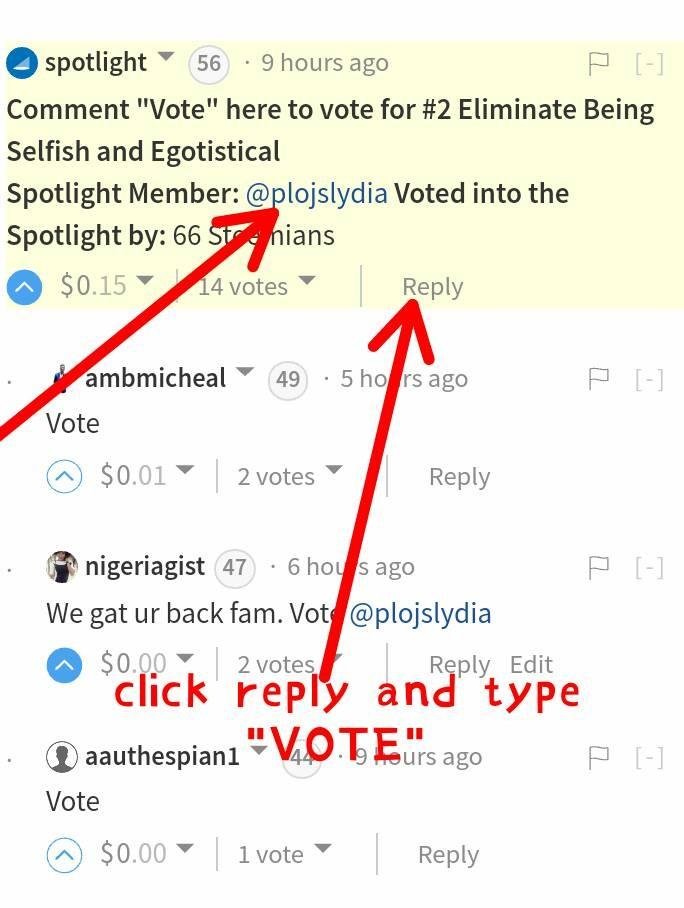
Task: Reply to the spotlight comment
Action: click(x=433, y=287)
